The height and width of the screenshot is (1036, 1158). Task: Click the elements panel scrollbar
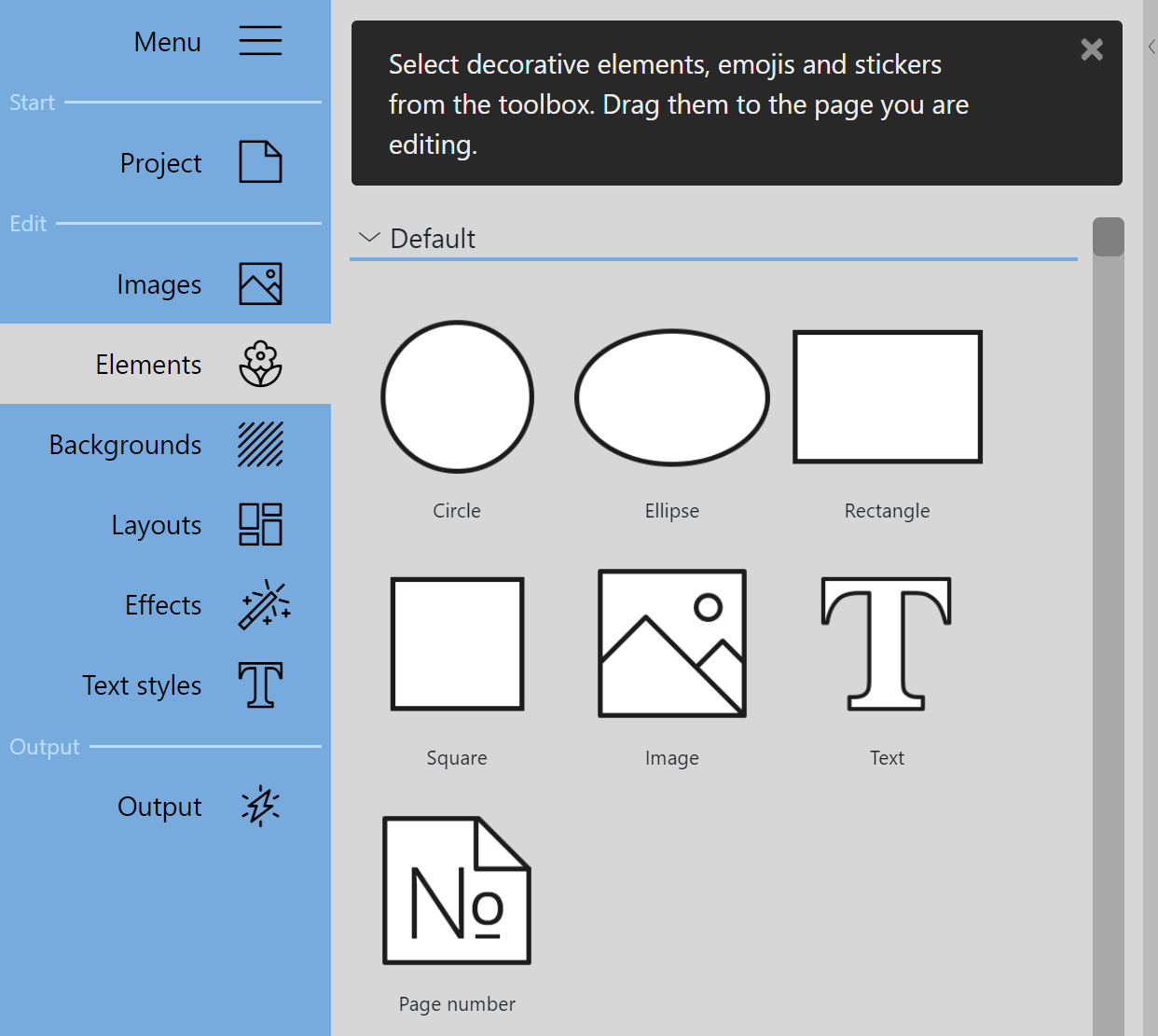click(x=1108, y=236)
